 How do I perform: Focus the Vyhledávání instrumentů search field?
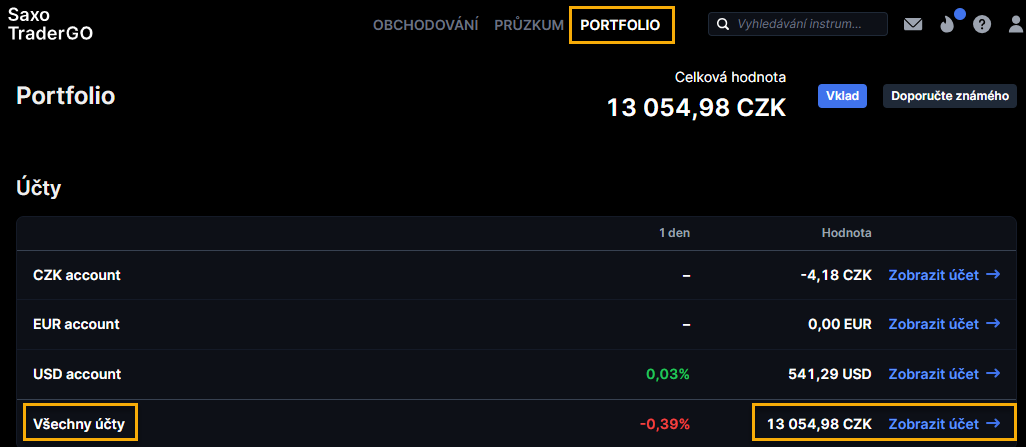point(798,24)
